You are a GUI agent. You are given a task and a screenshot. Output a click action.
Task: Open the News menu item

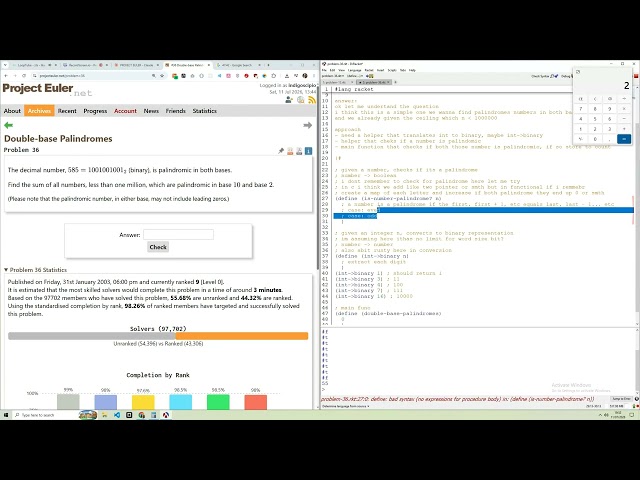[x=151, y=111]
